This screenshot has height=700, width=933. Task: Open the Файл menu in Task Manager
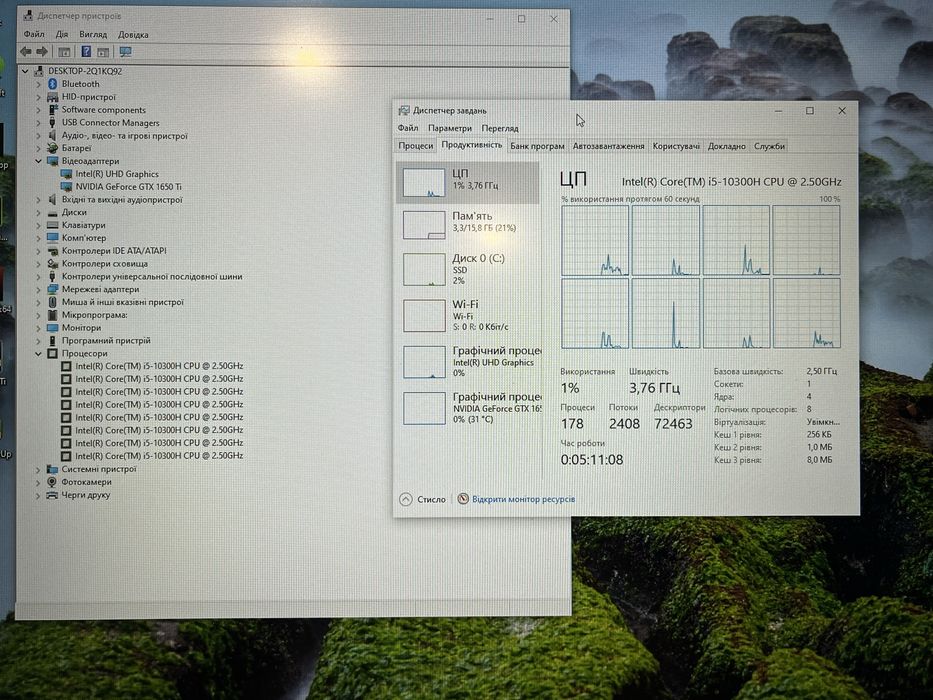pos(408,128)
